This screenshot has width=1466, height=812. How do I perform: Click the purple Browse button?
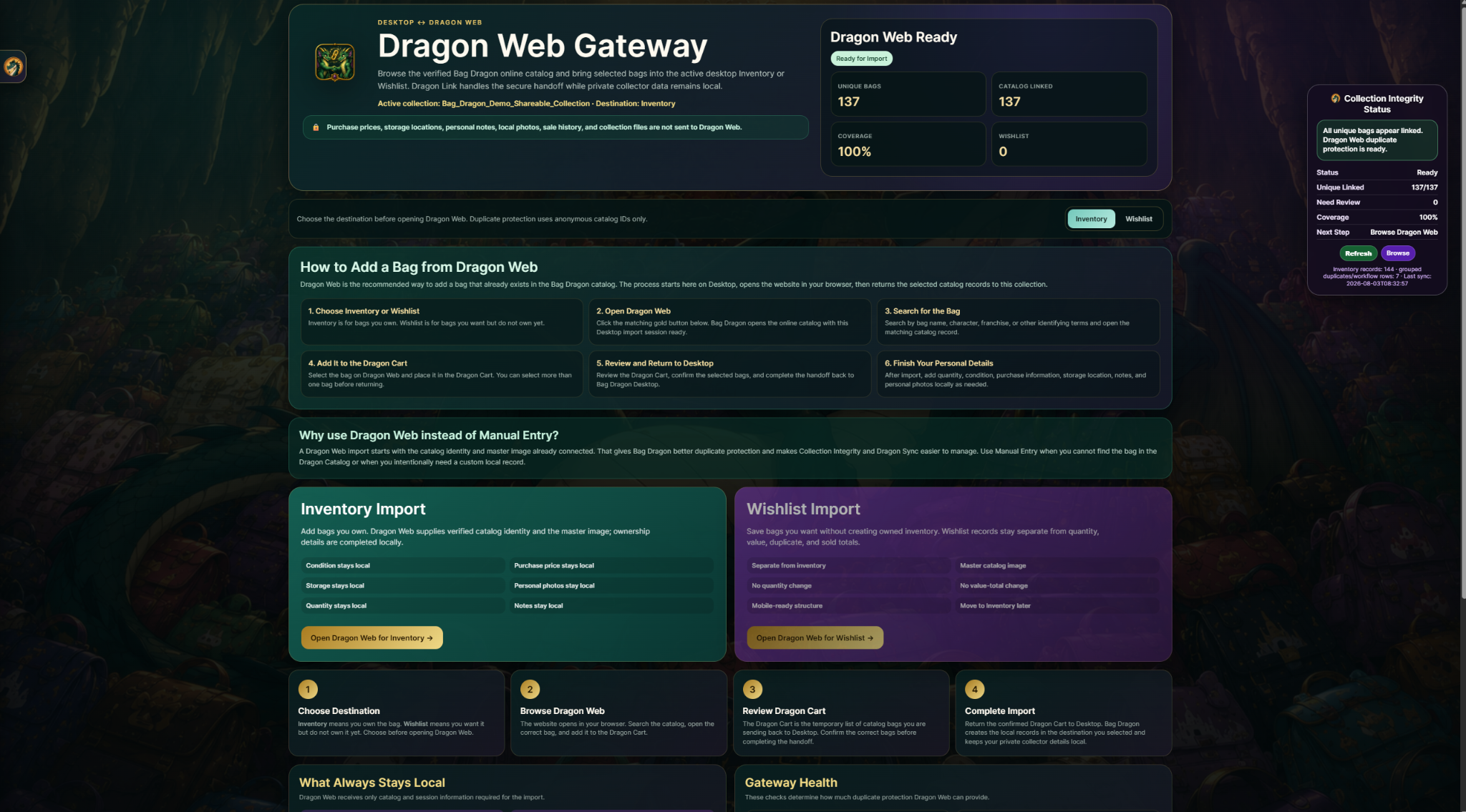click(1397, 253)
